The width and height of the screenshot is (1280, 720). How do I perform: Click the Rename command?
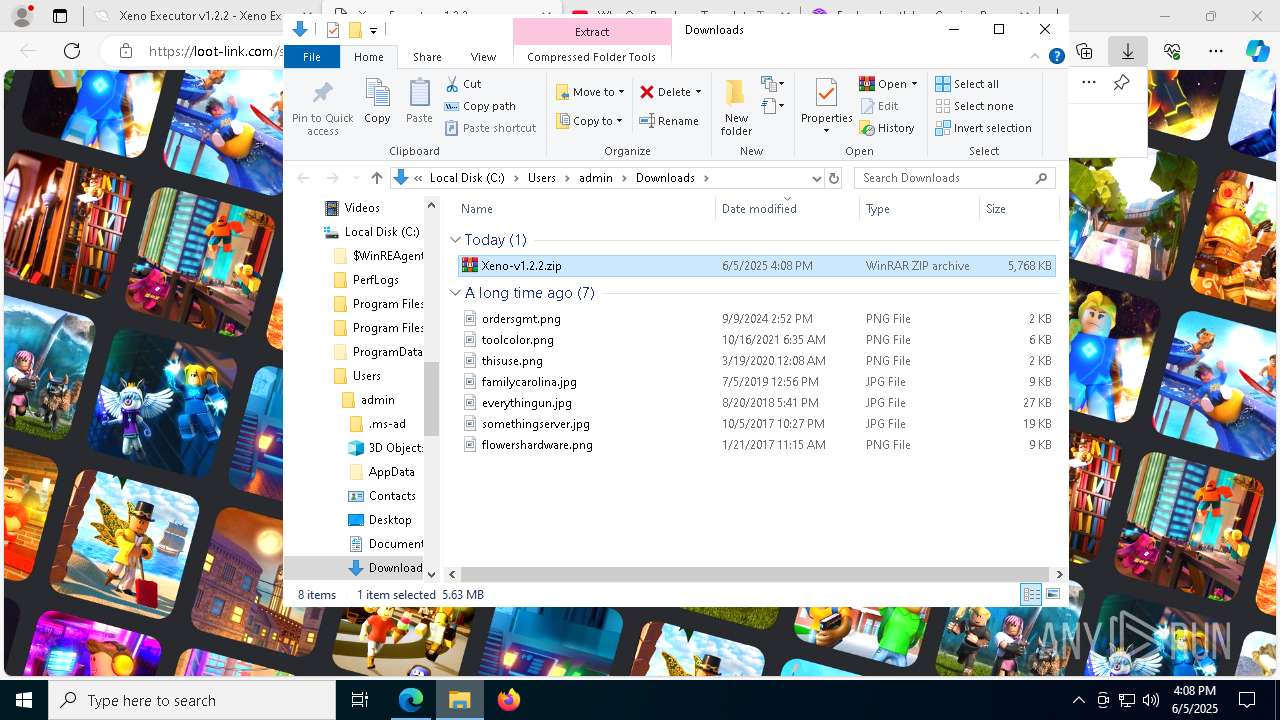(669, 121)
